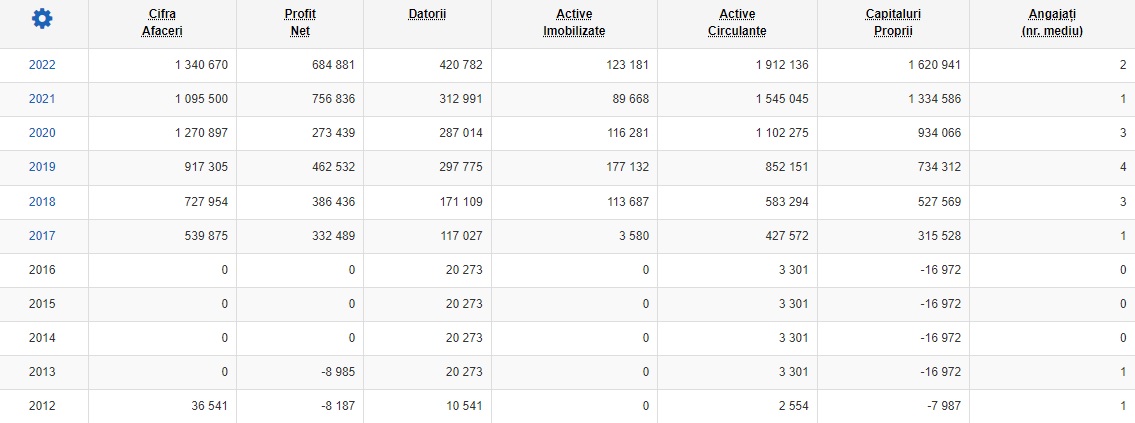Open the table settings gear icon
The height and width of the screenshot is (423, 1135).
pos(43,19)
